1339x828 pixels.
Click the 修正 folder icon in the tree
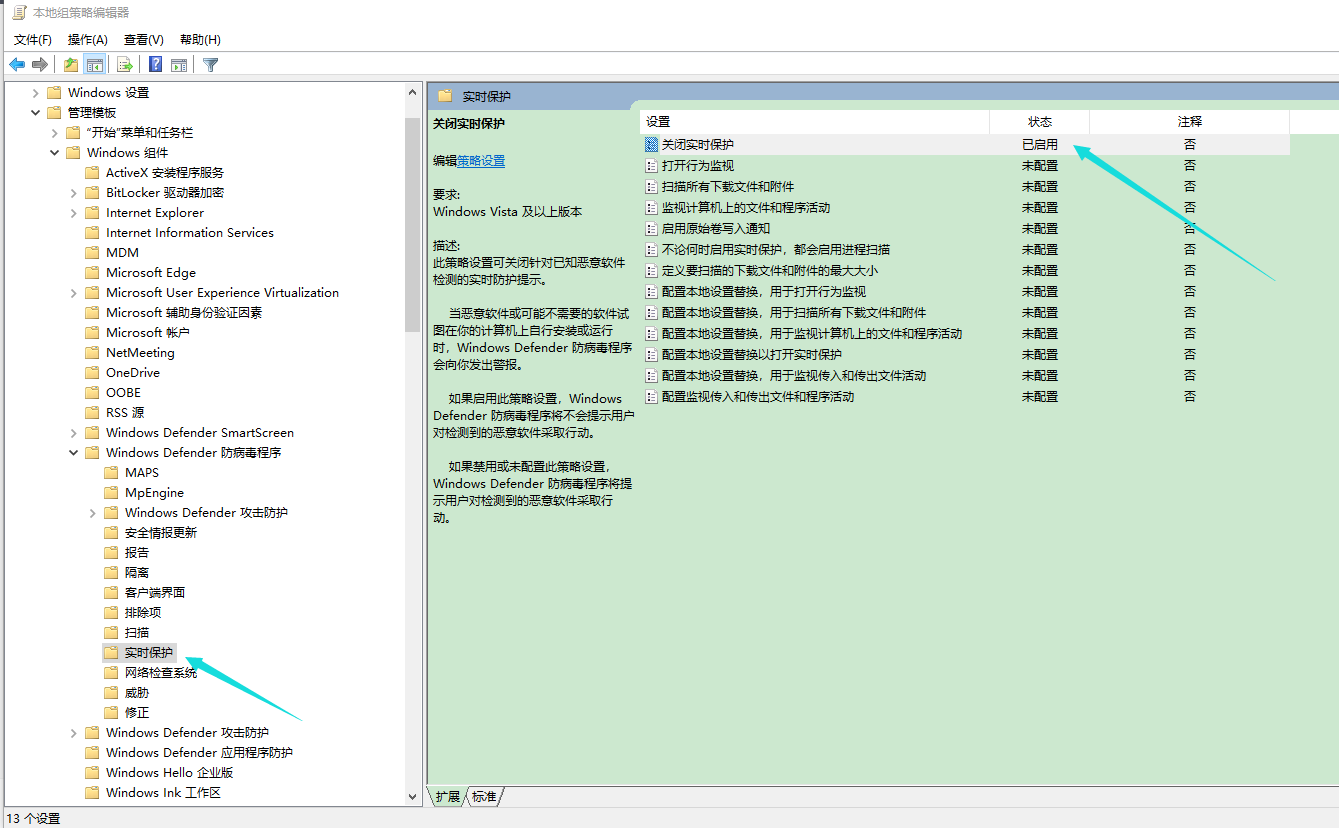(111, 713)
